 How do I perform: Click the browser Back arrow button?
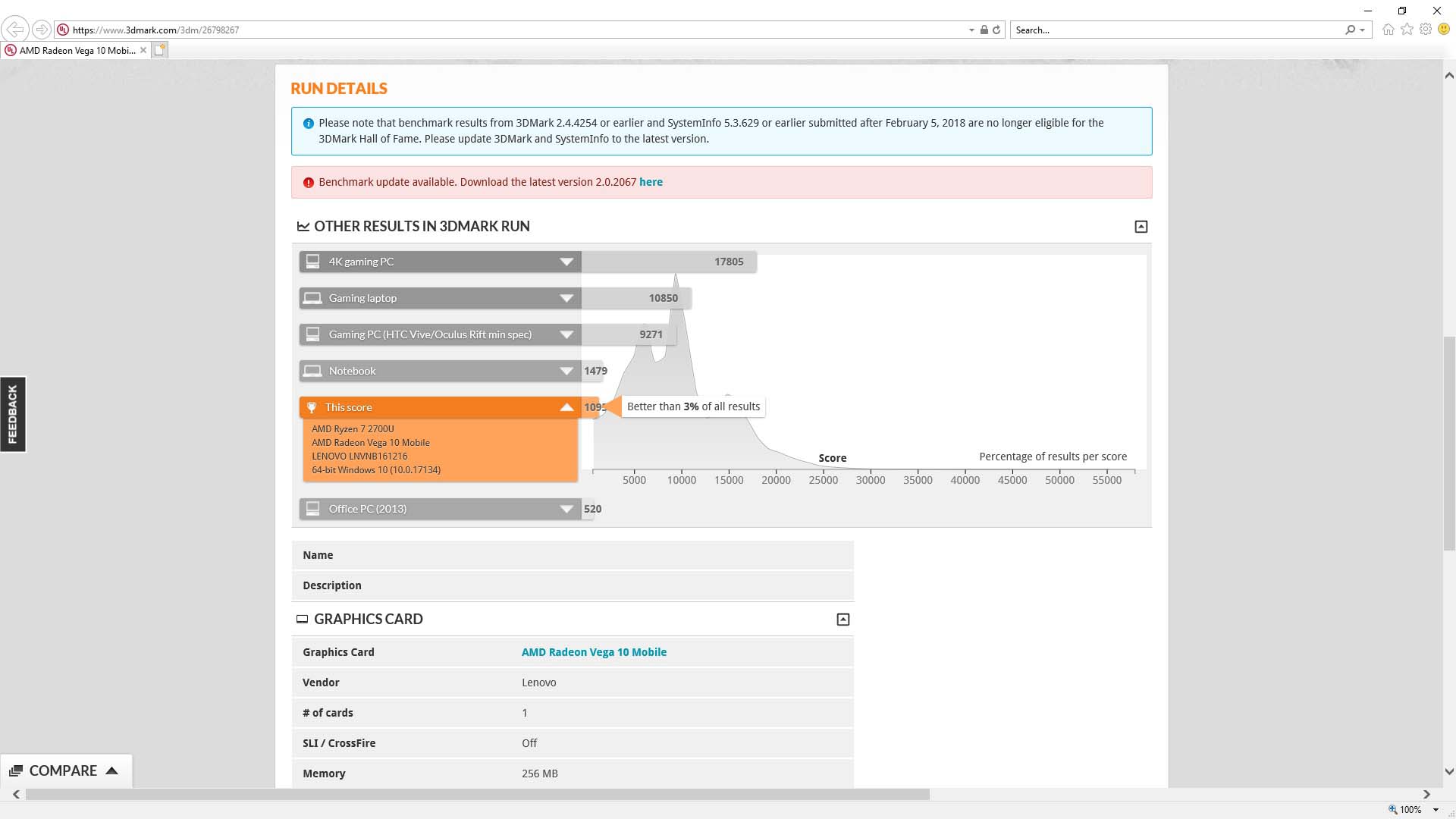click(14, 30)
